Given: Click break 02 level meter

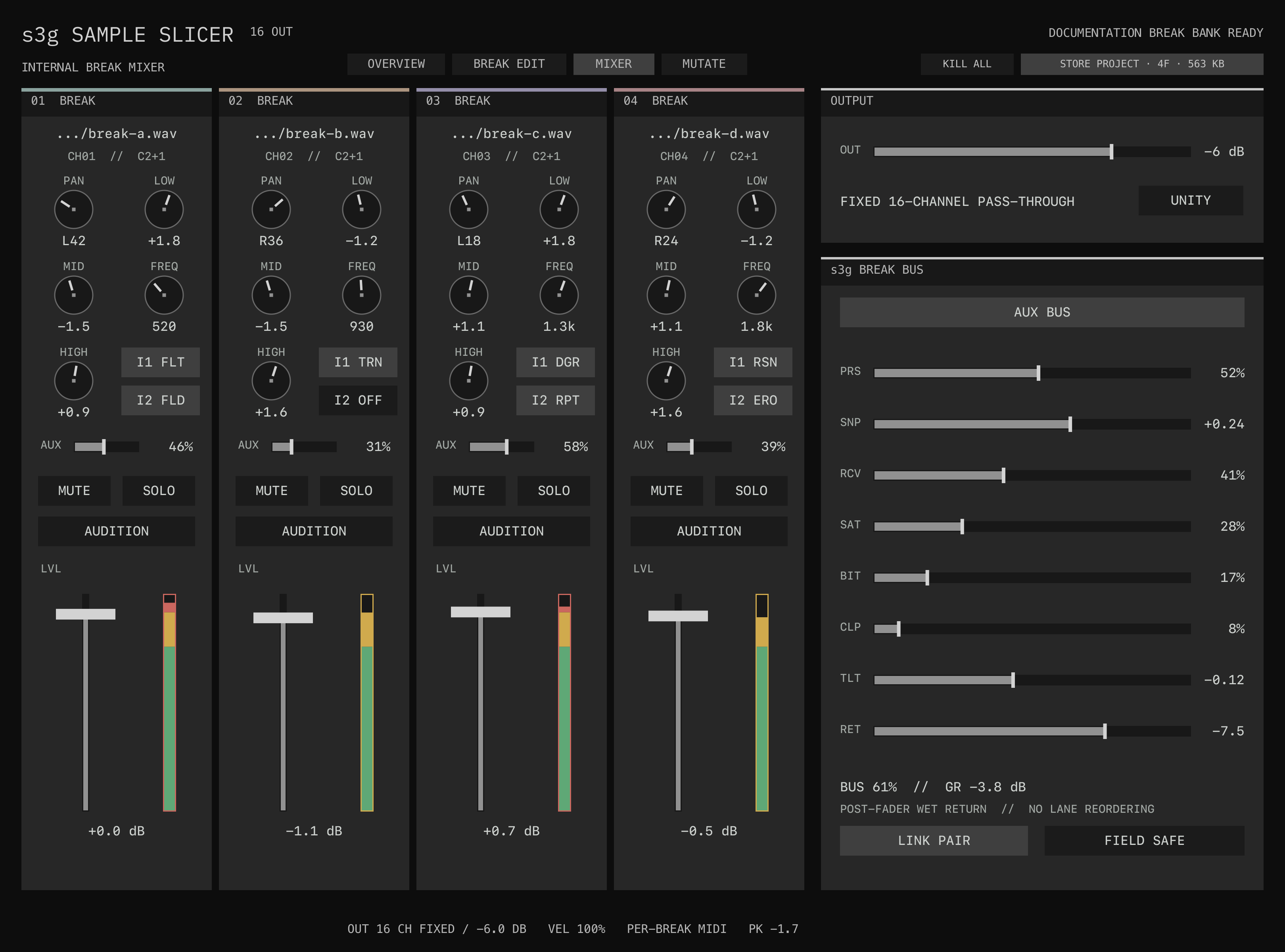Looking at the screenshot, I should coord(367,702).
